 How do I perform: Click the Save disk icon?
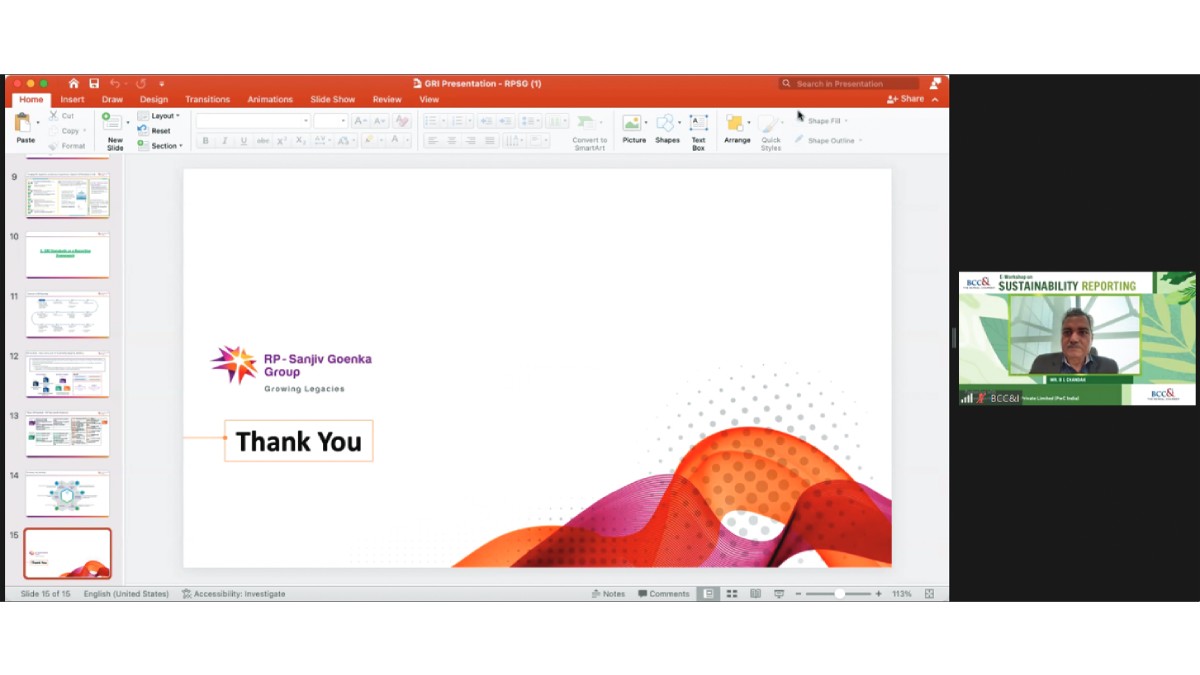click(94, 84)
